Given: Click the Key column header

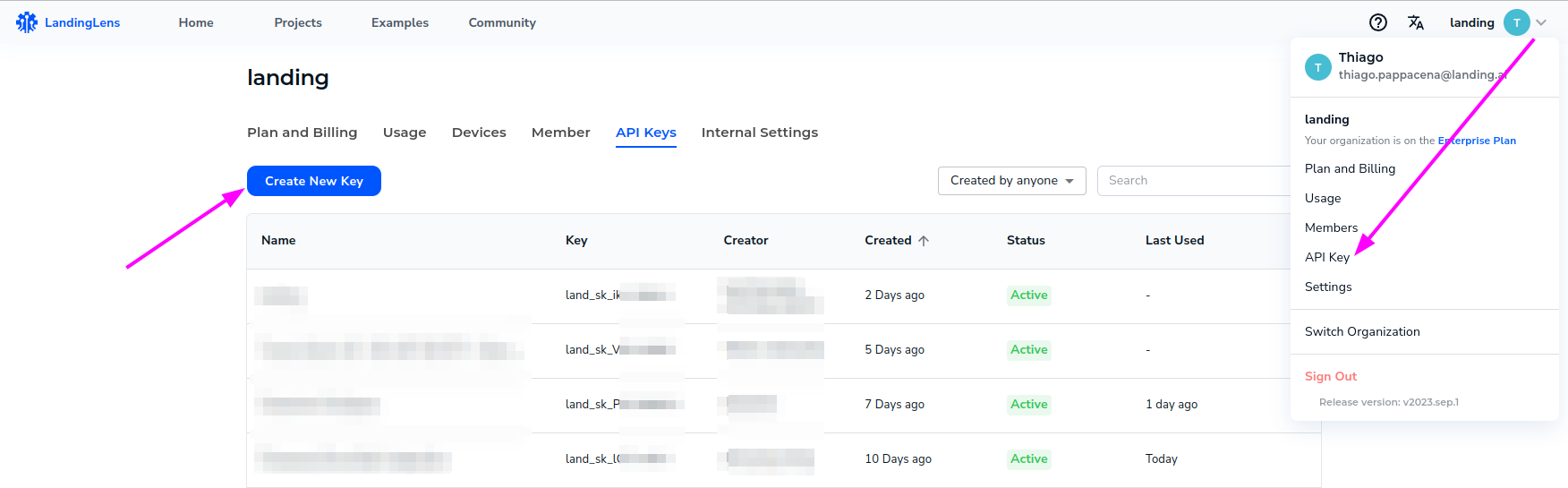Looking at the screenshot, I should pyautogui.click(x=576, y=240).
